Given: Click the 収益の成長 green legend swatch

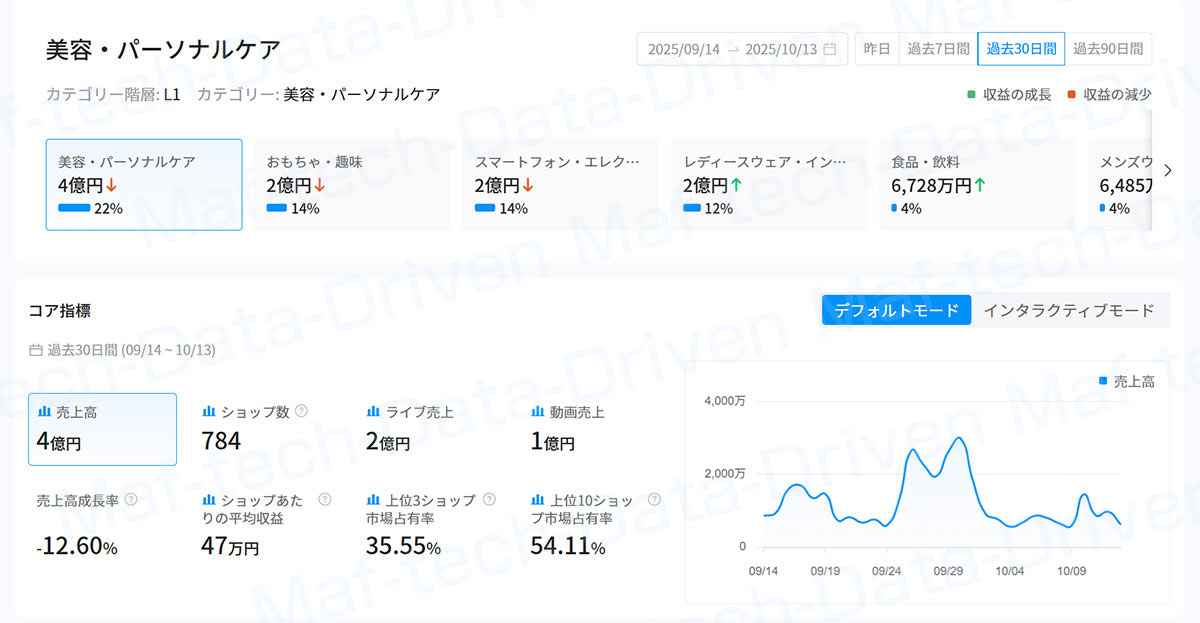Looking at the screenshot, I should click(x=971, y=95).
